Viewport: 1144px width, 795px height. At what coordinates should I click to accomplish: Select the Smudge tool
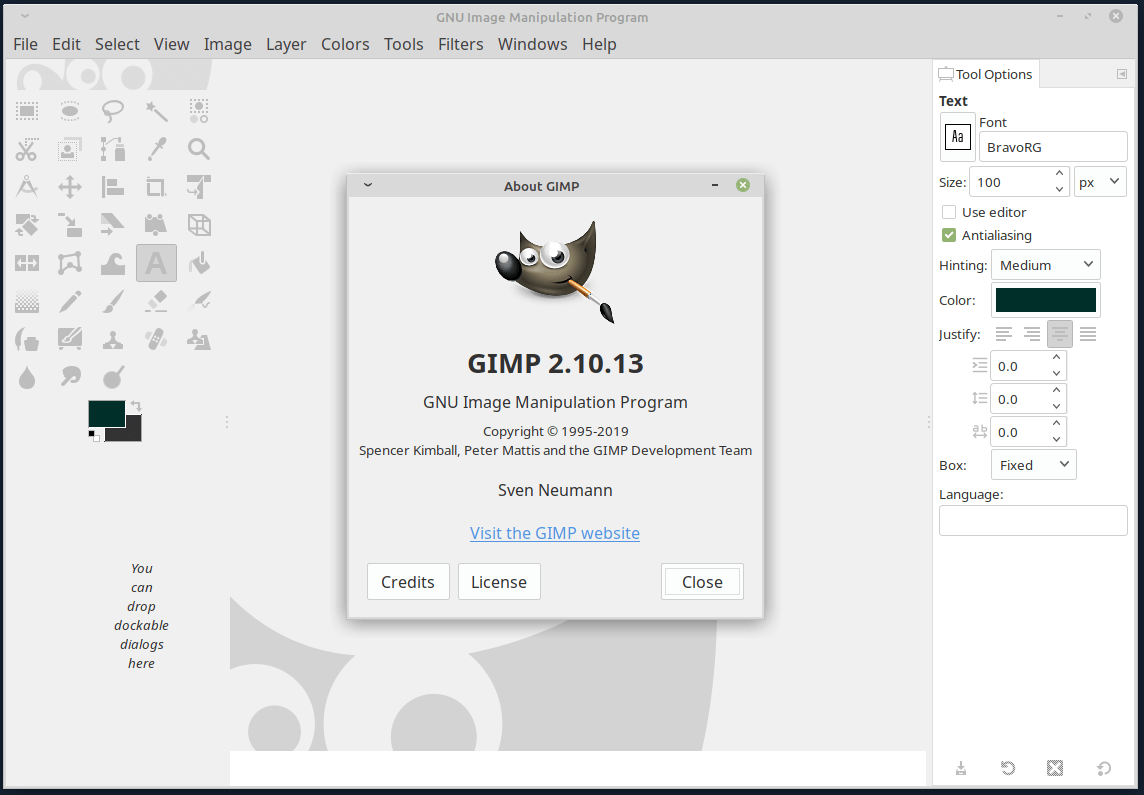coord(70,377)
